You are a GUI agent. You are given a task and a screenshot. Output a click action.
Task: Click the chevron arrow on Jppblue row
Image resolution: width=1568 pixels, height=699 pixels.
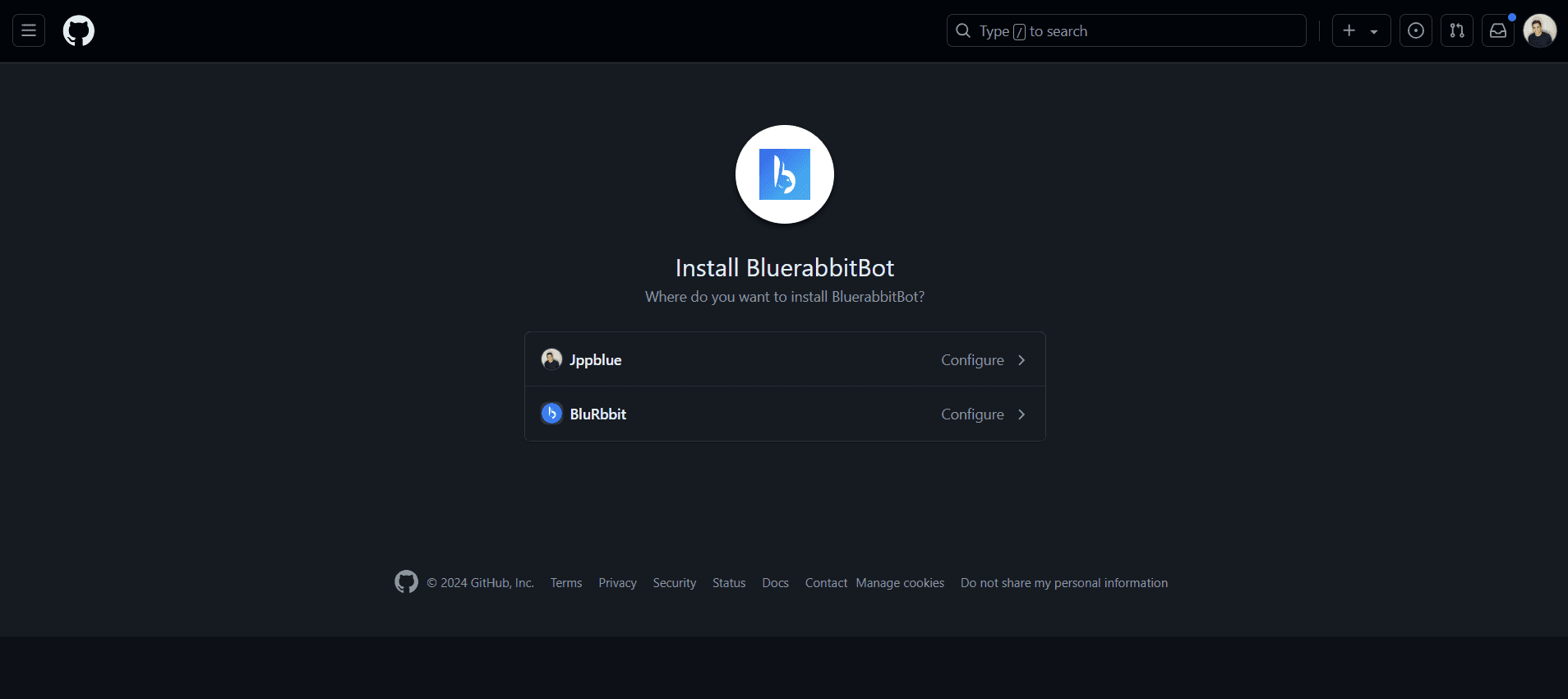(x=1022, y=360)
